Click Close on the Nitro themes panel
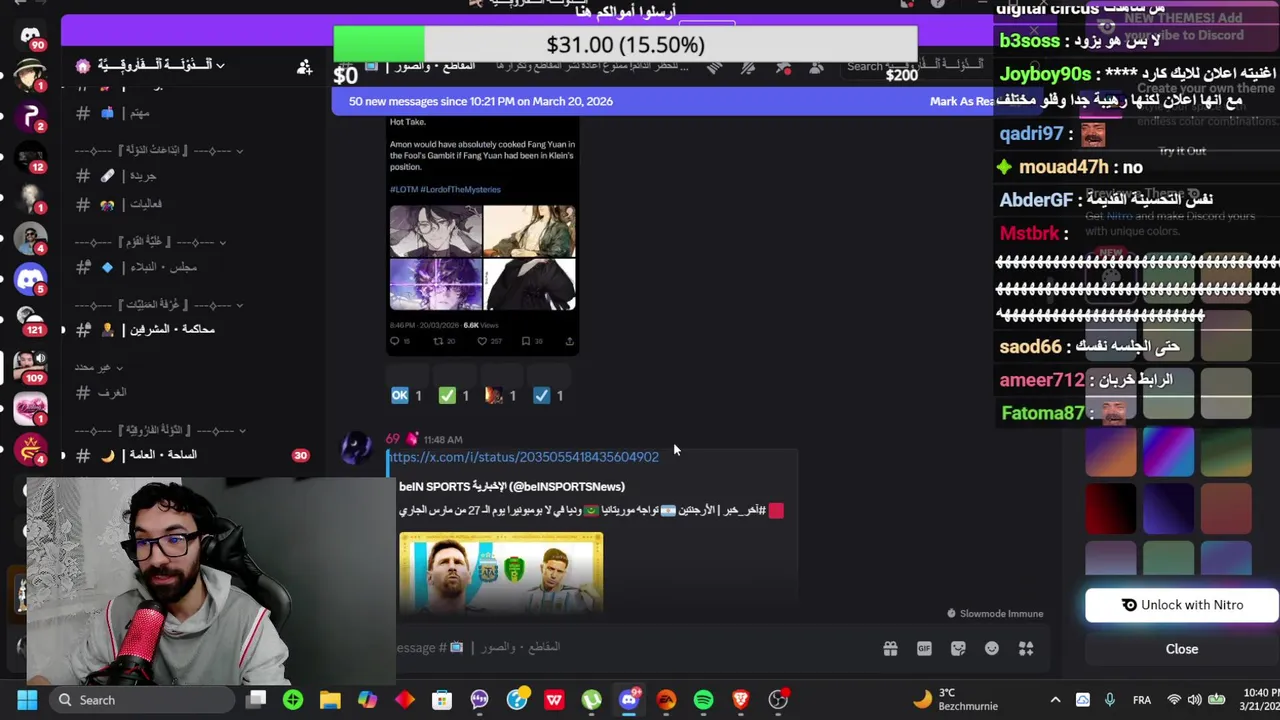The height and width of the screenshot is (720, 1280). click(x=1181, y=649)
